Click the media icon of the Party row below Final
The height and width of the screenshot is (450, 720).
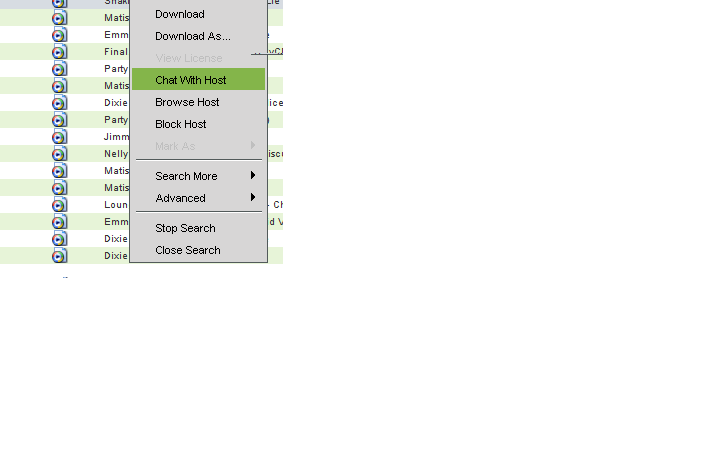pyautogui.click(x=60, y=69)
